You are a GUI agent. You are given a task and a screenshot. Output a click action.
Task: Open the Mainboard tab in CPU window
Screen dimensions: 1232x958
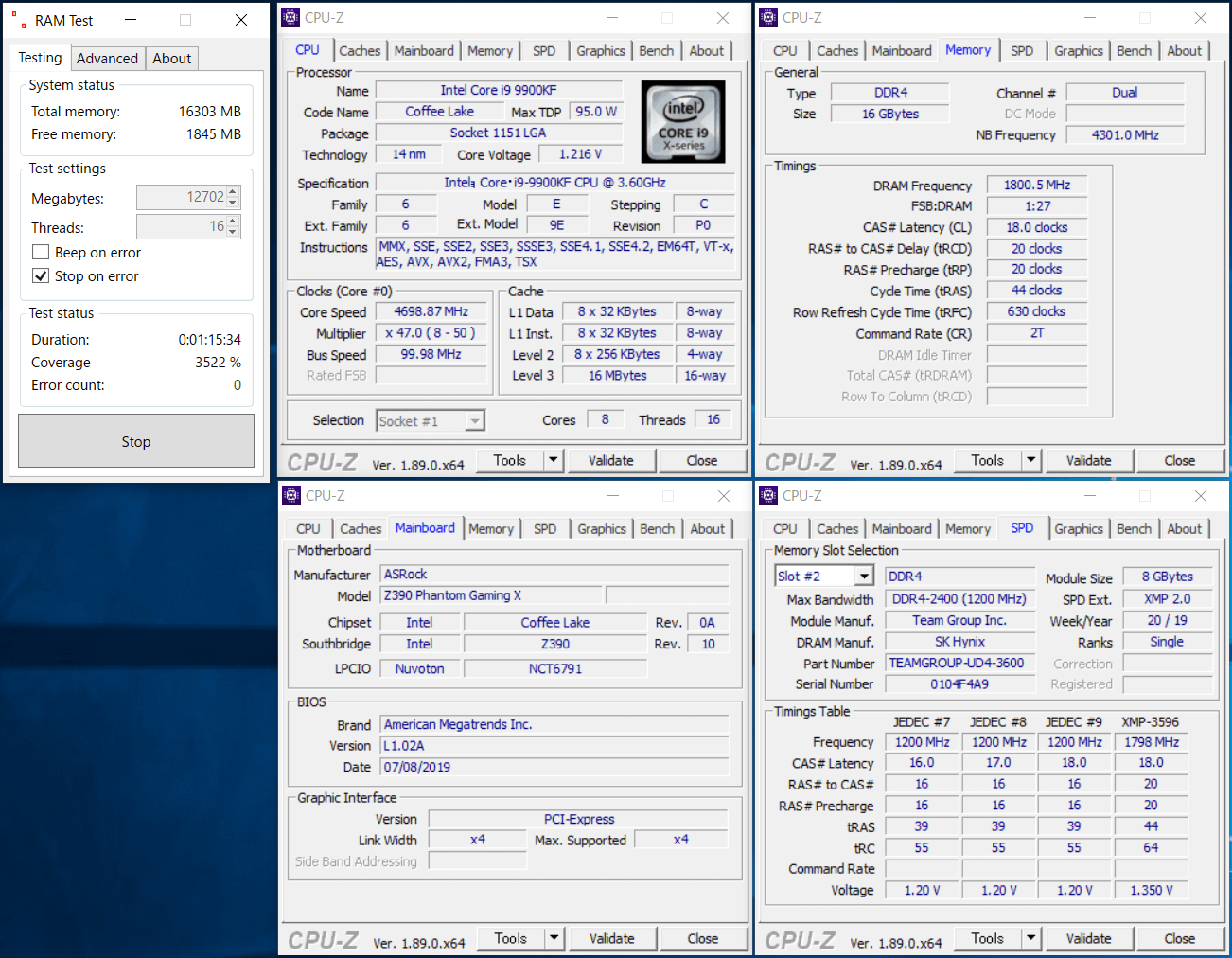[x=424, y=51]
